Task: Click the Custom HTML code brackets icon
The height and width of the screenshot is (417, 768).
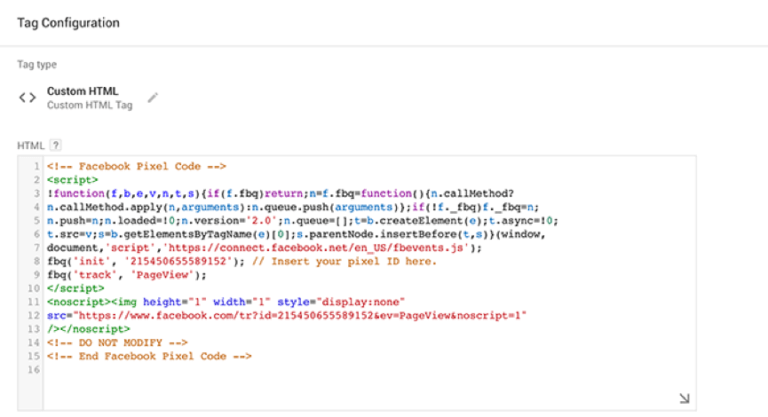Action: point(27,98)
